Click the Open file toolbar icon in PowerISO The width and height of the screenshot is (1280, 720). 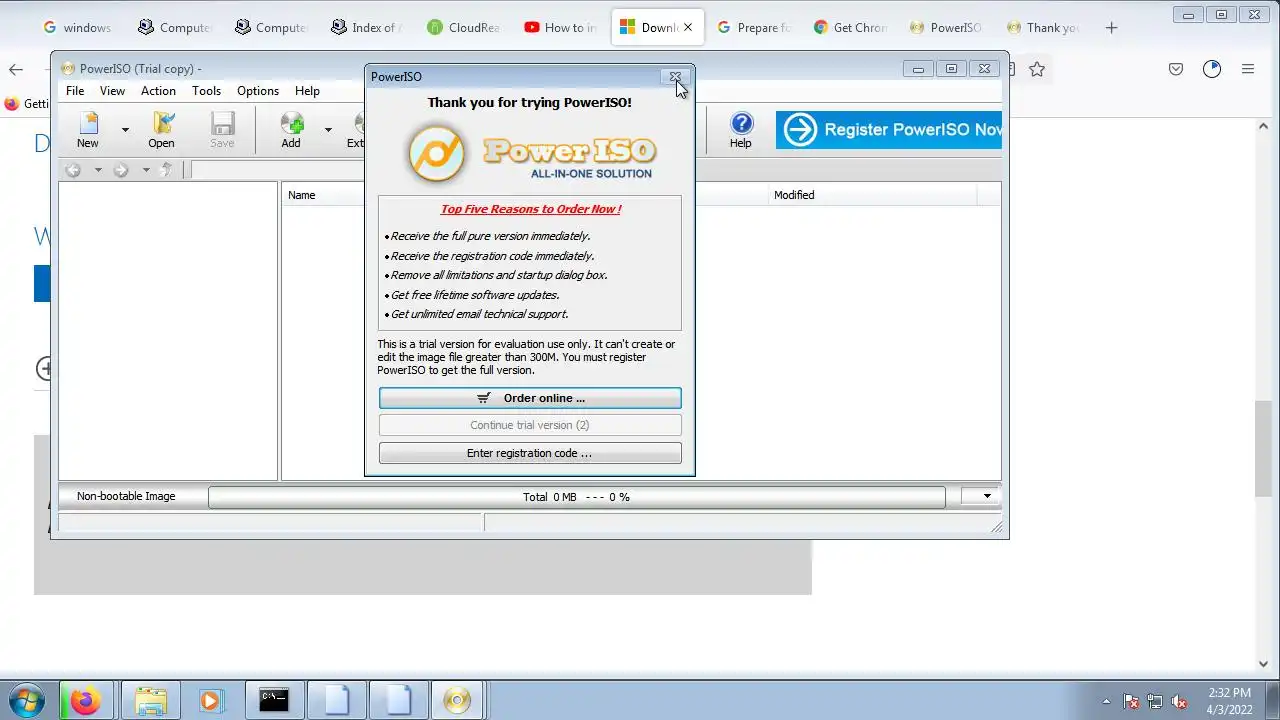point(161,130)
